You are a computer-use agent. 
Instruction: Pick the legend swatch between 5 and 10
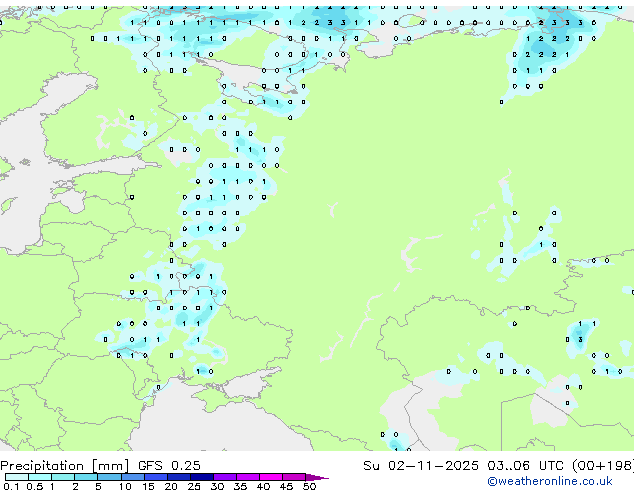click(x=110, y=477)
